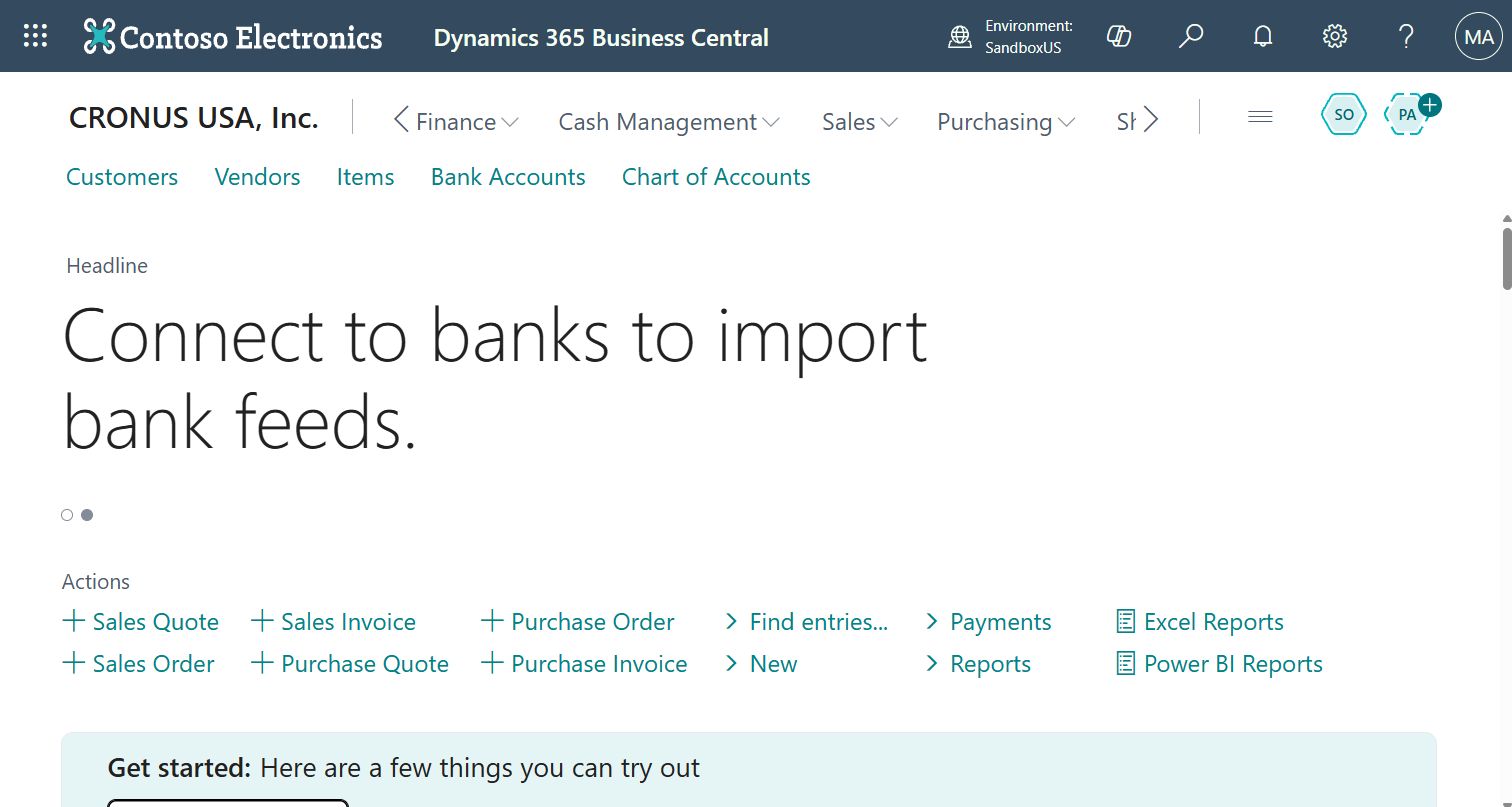
Task: Open the Chart of Accounts
Action: 716,177
